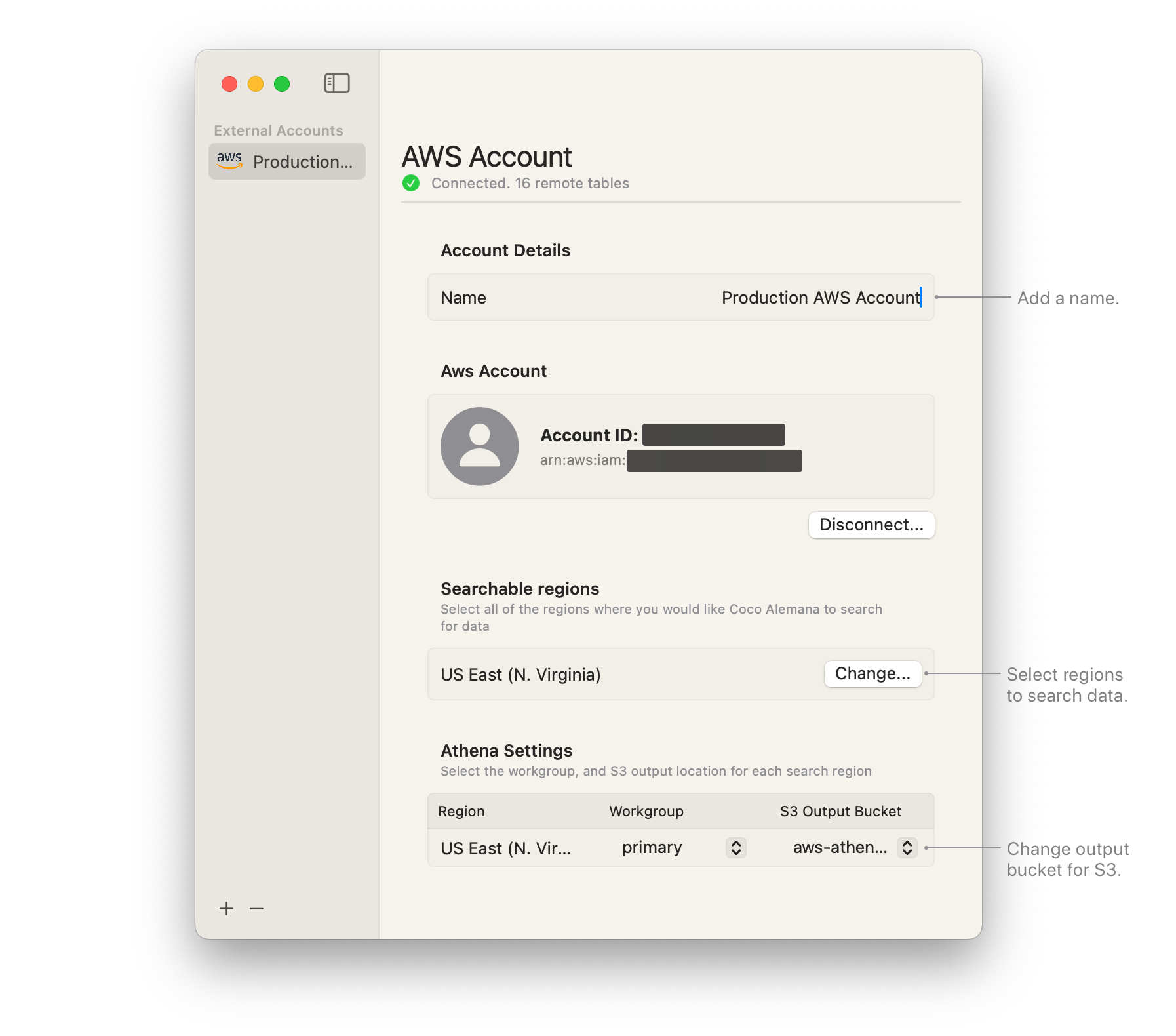Disconnect the AWS account

pos(871,525)
